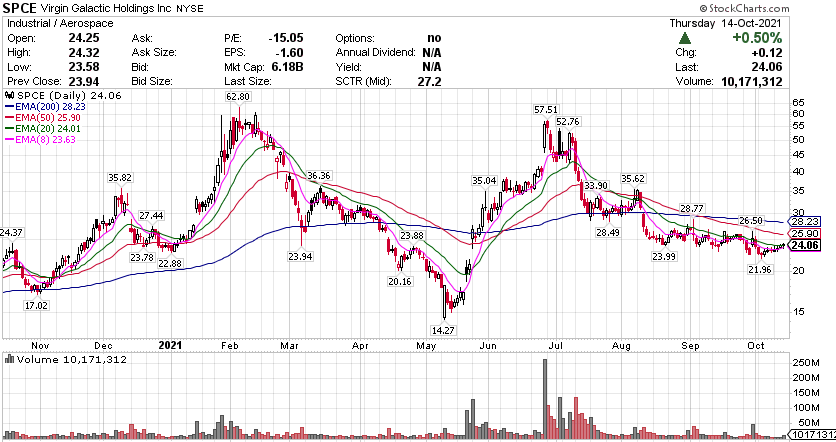Click the 28.23 EMA(200) axis price tag
Image resolution: width=836 pixels, height=442 pixels.
pos(805,221)
